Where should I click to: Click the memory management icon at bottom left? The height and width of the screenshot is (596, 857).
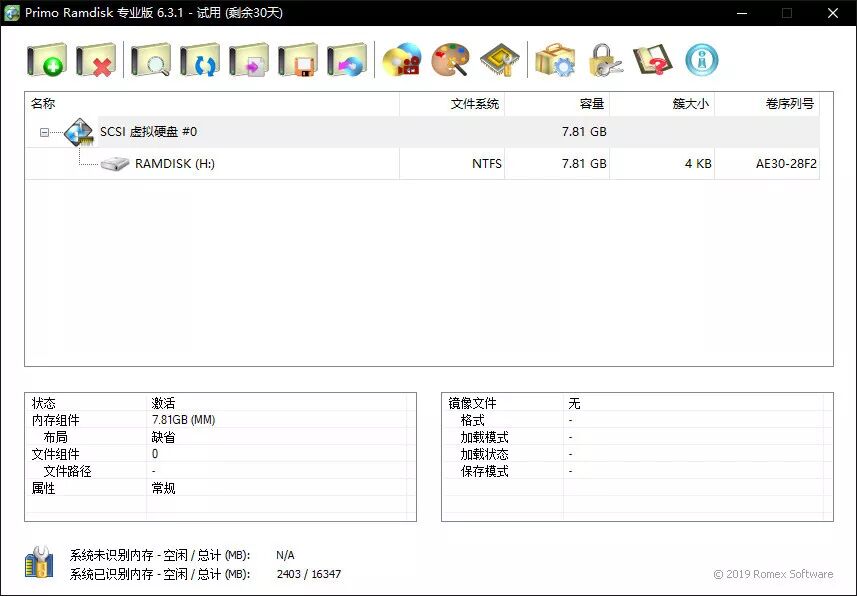click(39, 562)
